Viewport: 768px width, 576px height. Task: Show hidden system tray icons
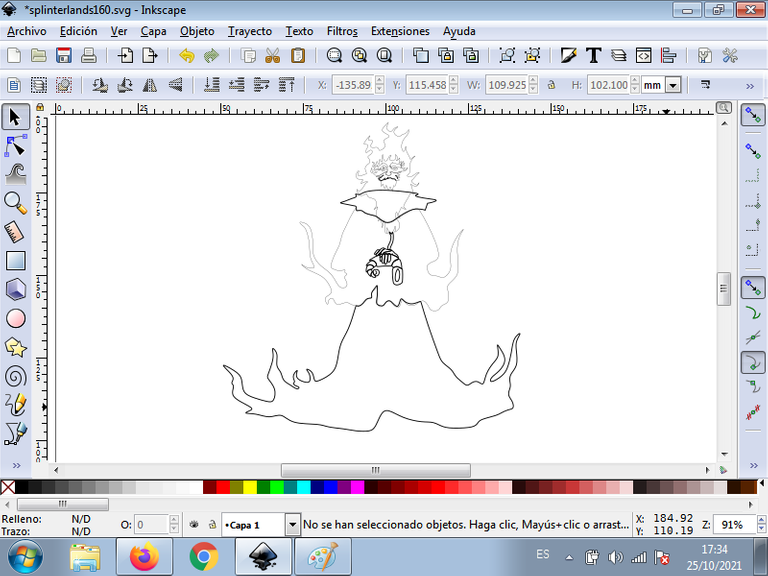pyautogui.click(x=569, y=557)
